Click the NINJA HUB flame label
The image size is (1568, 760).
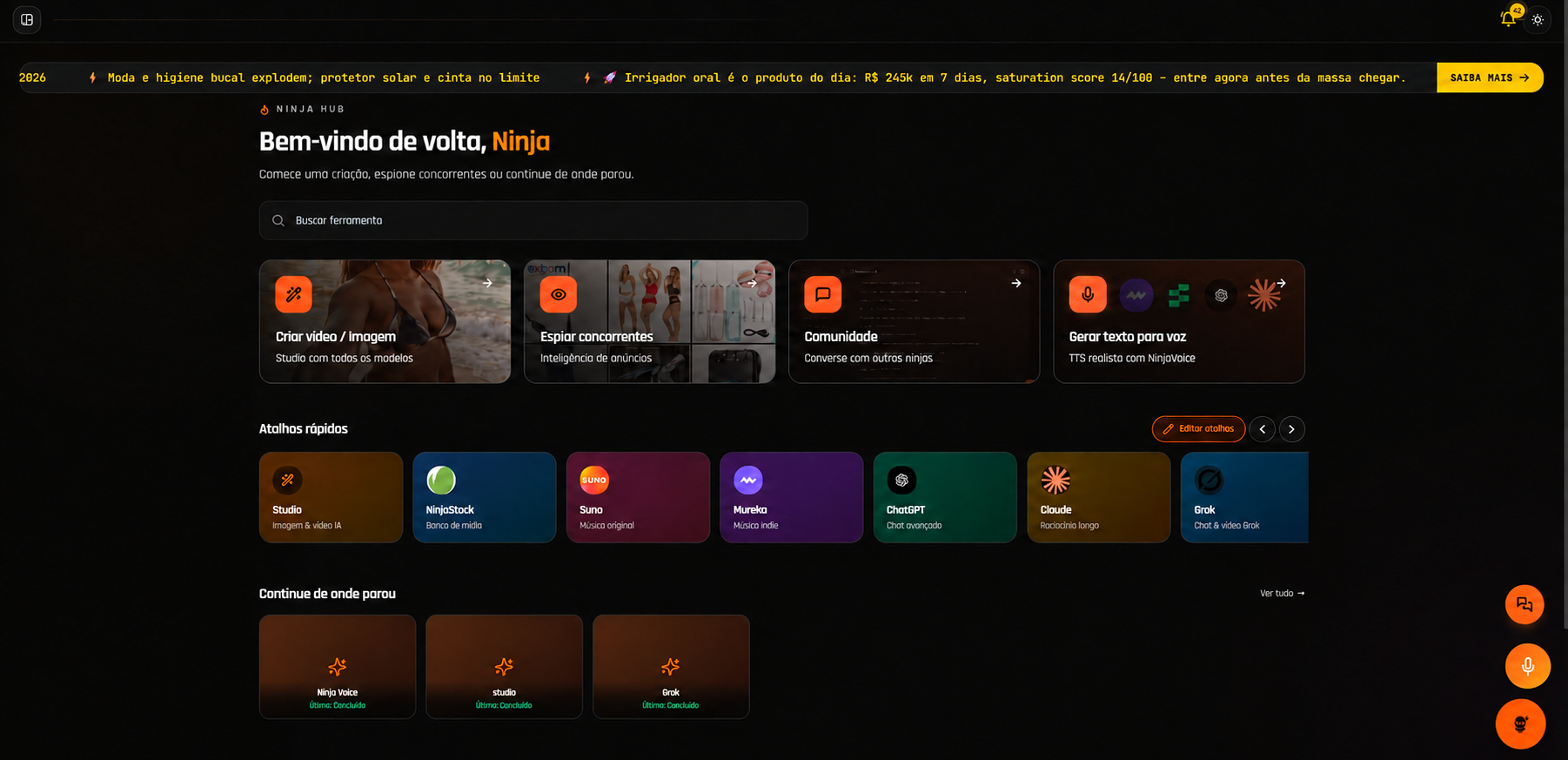point(302,109)
